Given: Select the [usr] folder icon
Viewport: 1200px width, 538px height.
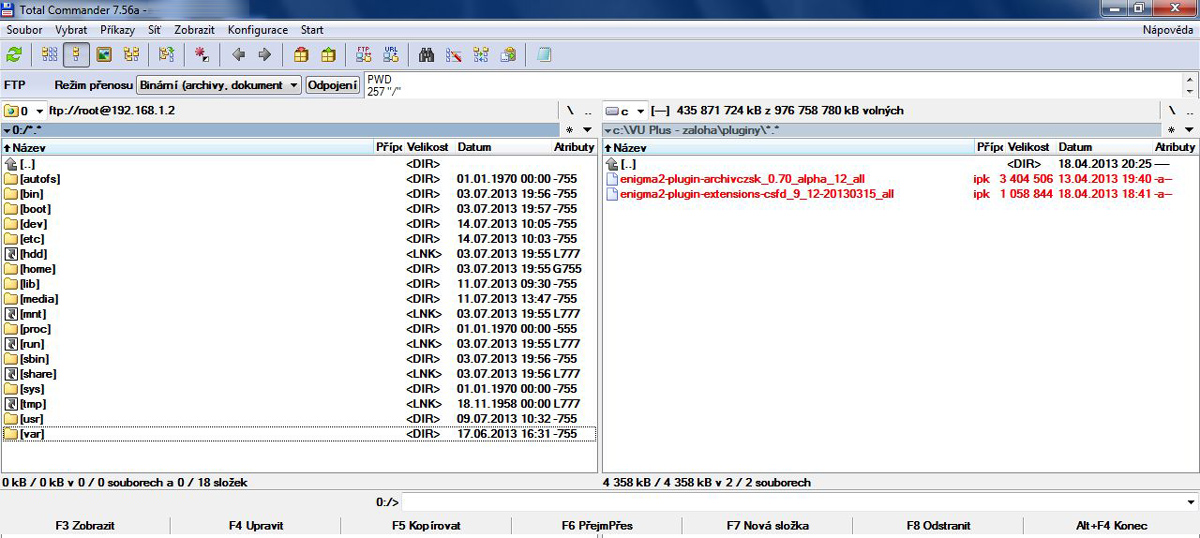Looking at the screenshot, I should pyautogui.click(x=11, y=419).
